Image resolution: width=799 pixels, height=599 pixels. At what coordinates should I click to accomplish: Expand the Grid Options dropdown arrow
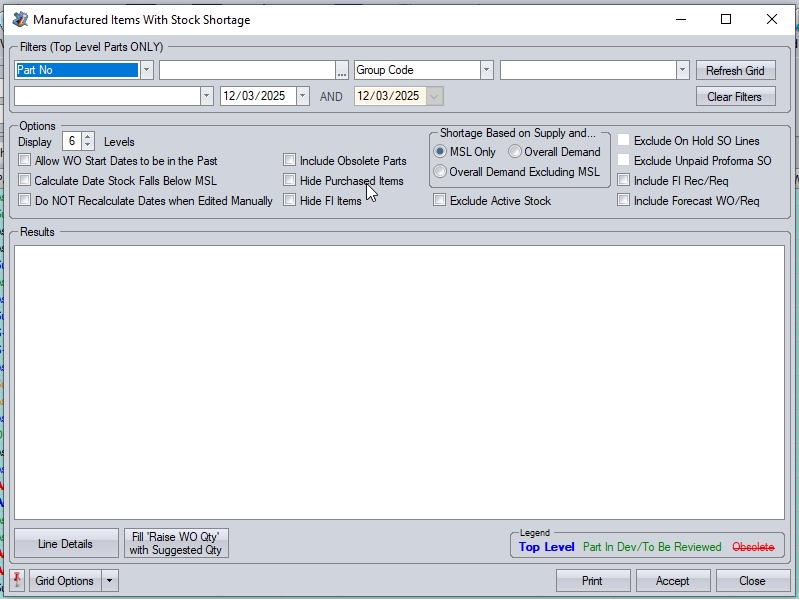[110, 581]
